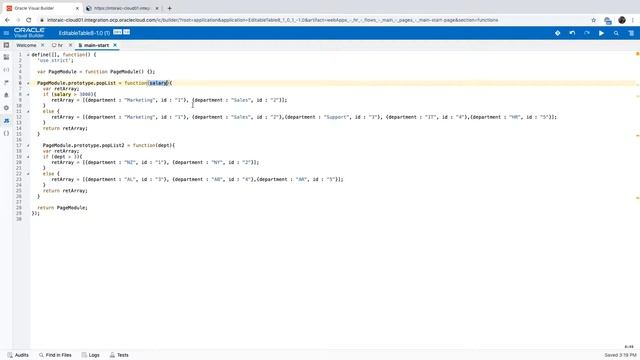The image size is (640, 360).
Task: Open the diamond-shaped header toolbar icon
Action: [x=558, y=33]
